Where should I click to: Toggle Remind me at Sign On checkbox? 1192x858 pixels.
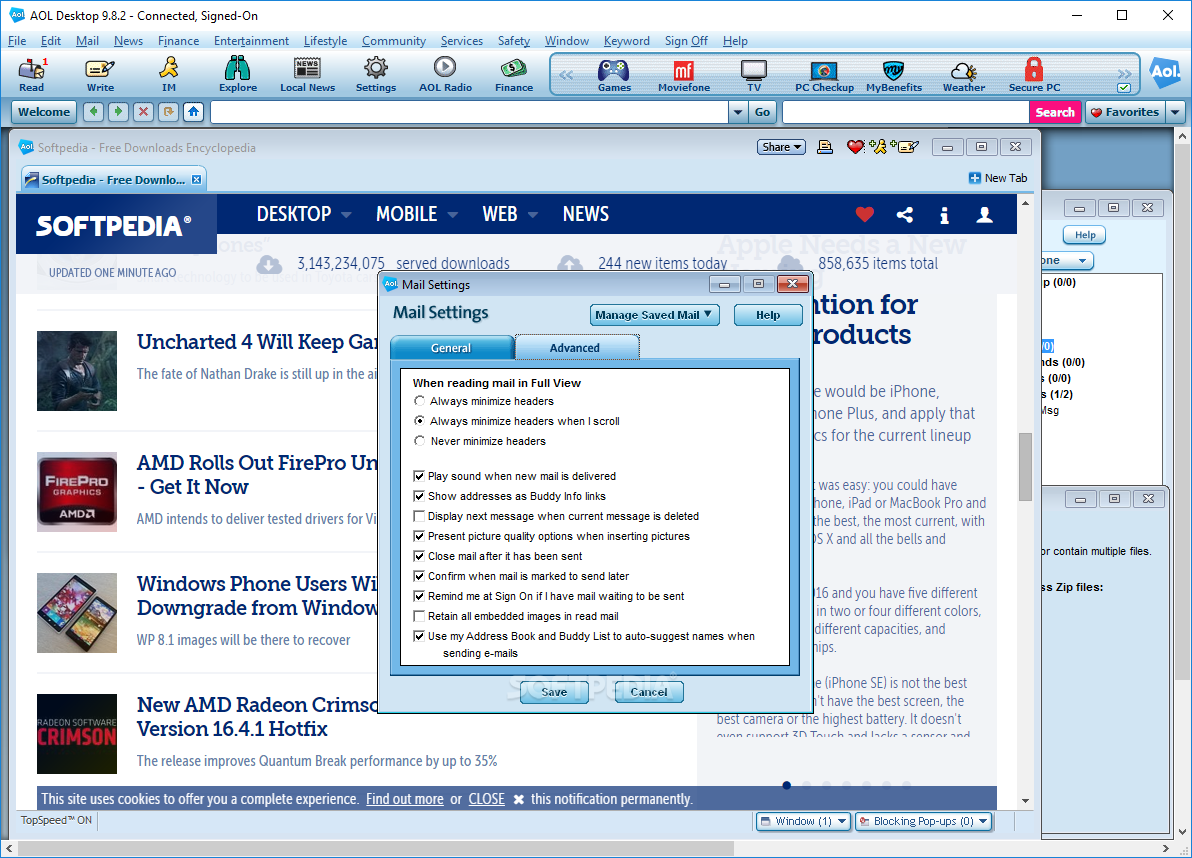click(x=419, y=596)
